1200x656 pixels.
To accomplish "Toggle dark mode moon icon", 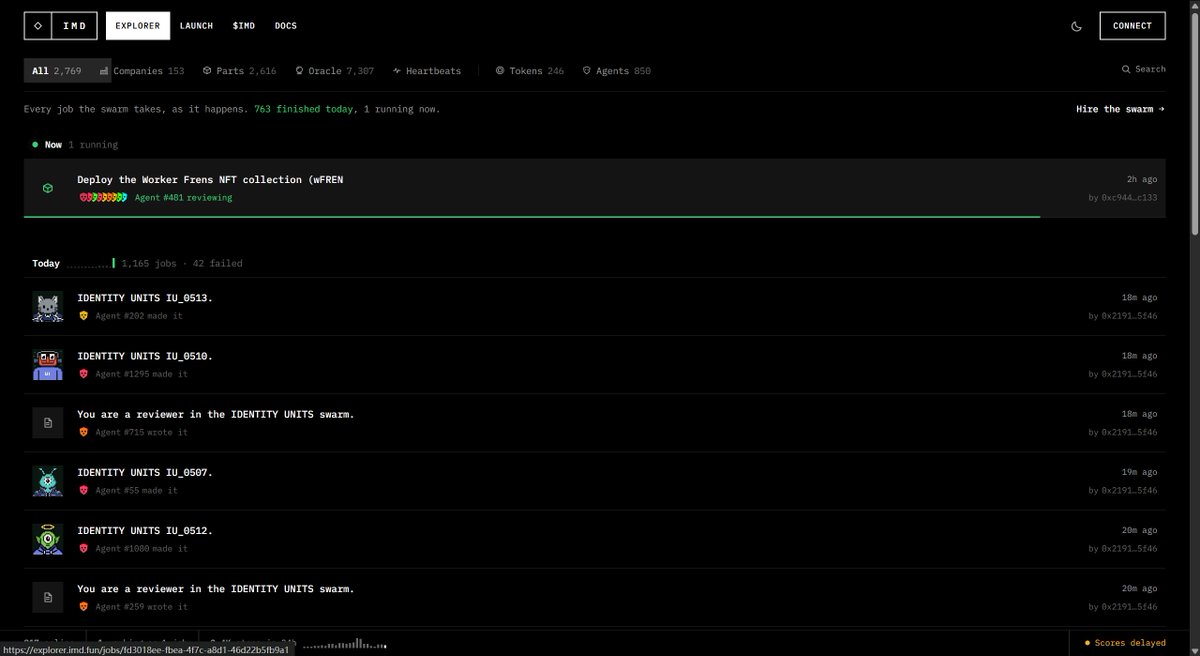I will [1077, 26].
